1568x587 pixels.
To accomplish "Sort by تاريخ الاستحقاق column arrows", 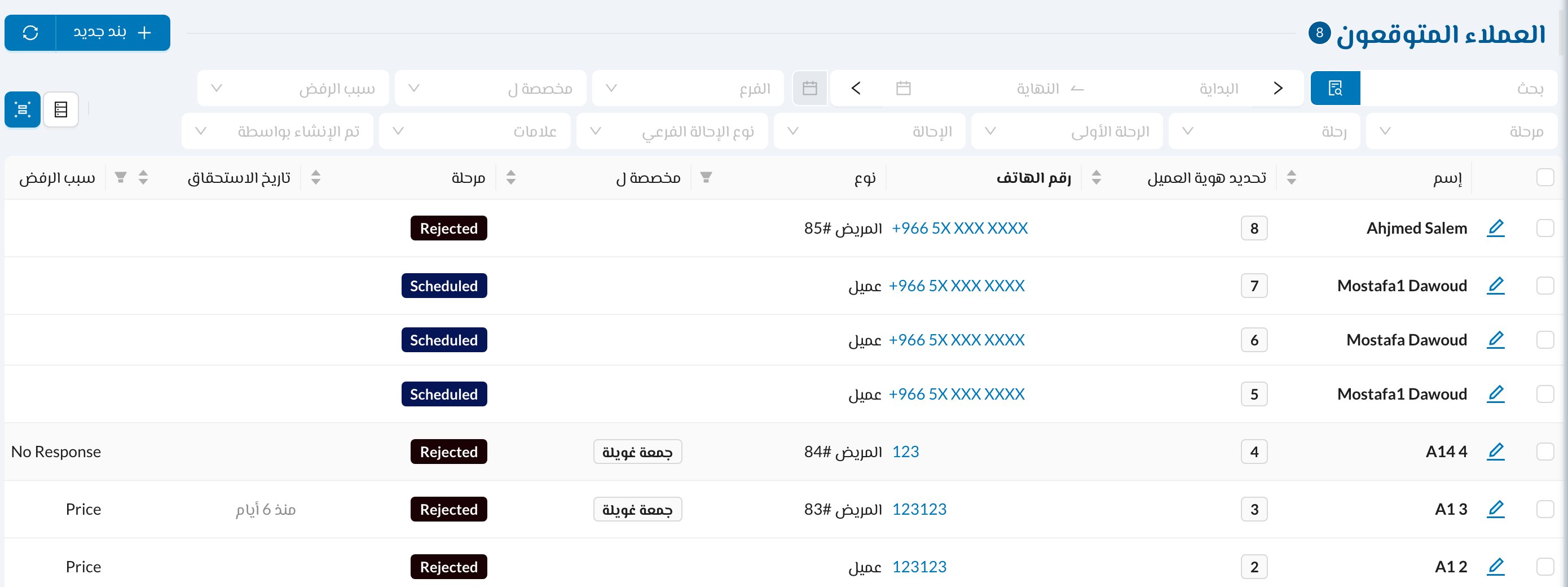I will click(316, 177).
